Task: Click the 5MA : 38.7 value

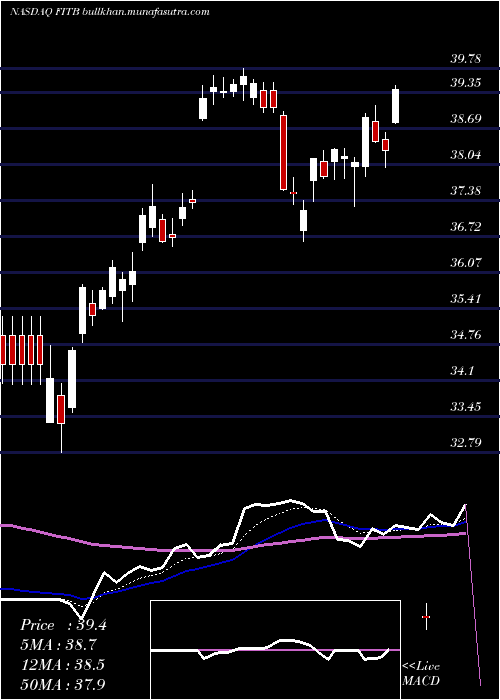Action: [x=58, y=645]
